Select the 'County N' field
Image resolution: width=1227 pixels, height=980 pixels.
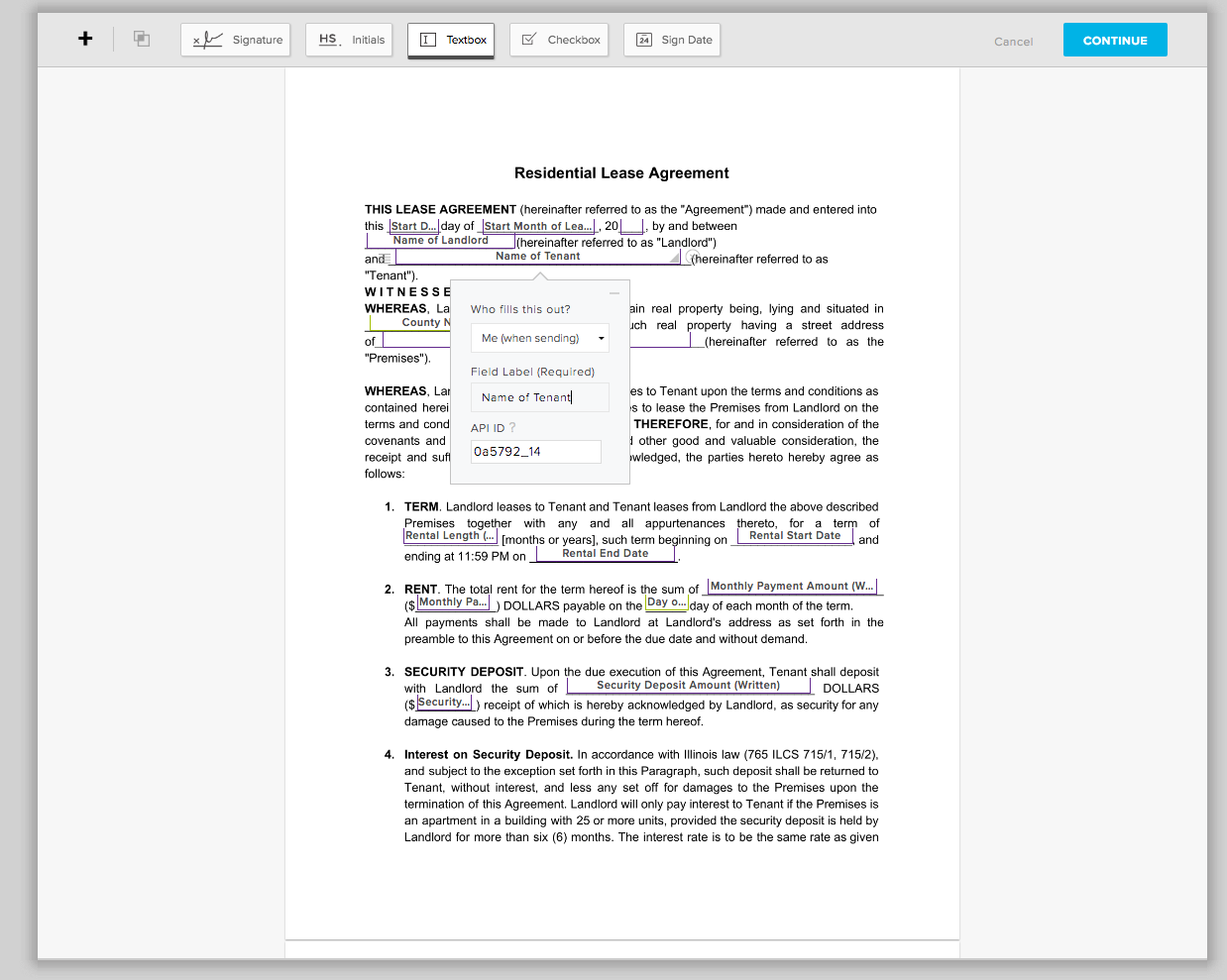coord(410,323)
